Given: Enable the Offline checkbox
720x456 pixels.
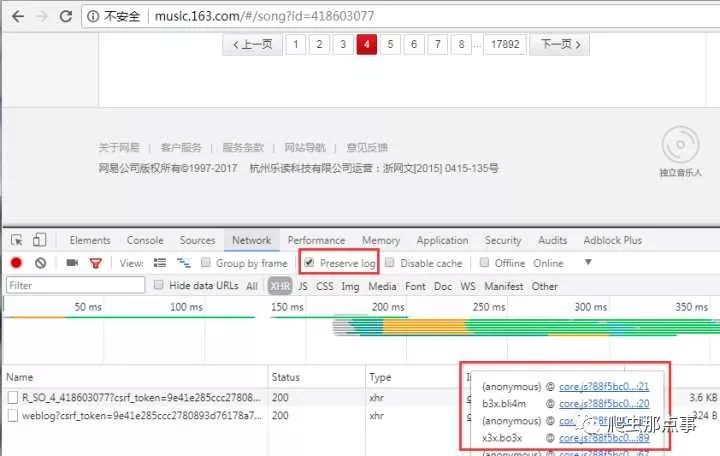Looking at the screenshot, I should coord(484,262).
